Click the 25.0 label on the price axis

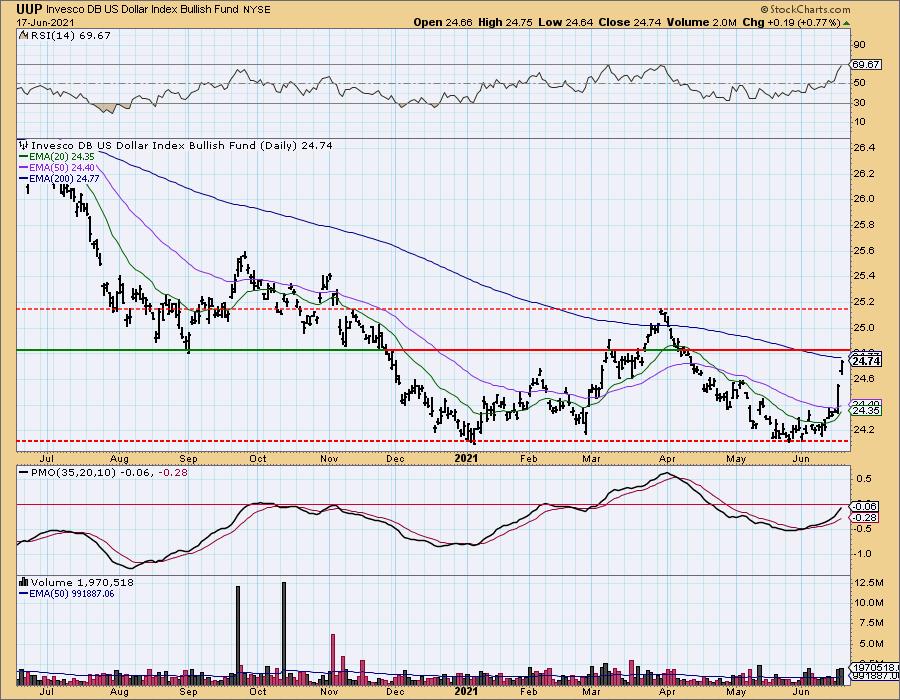tap(864, 328)
